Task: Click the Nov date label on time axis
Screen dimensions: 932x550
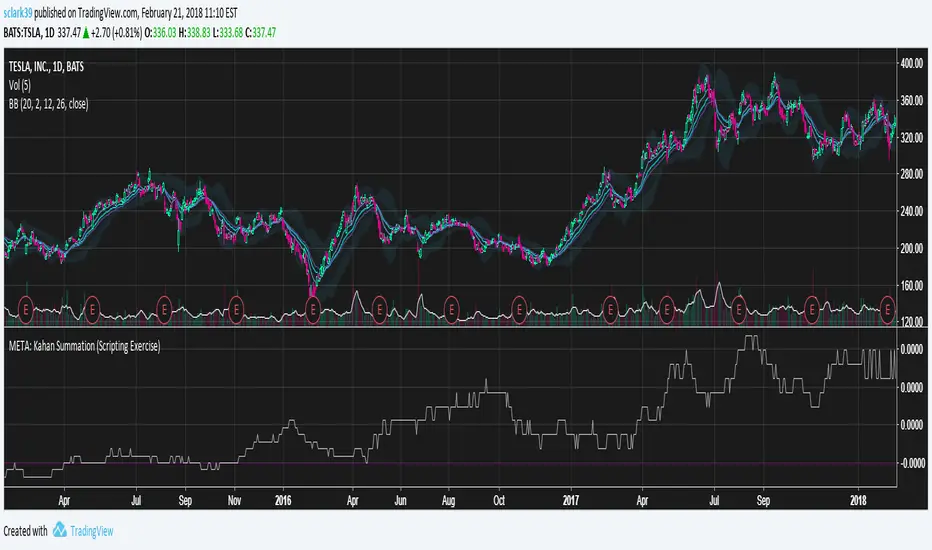Action: coord(234,501)
